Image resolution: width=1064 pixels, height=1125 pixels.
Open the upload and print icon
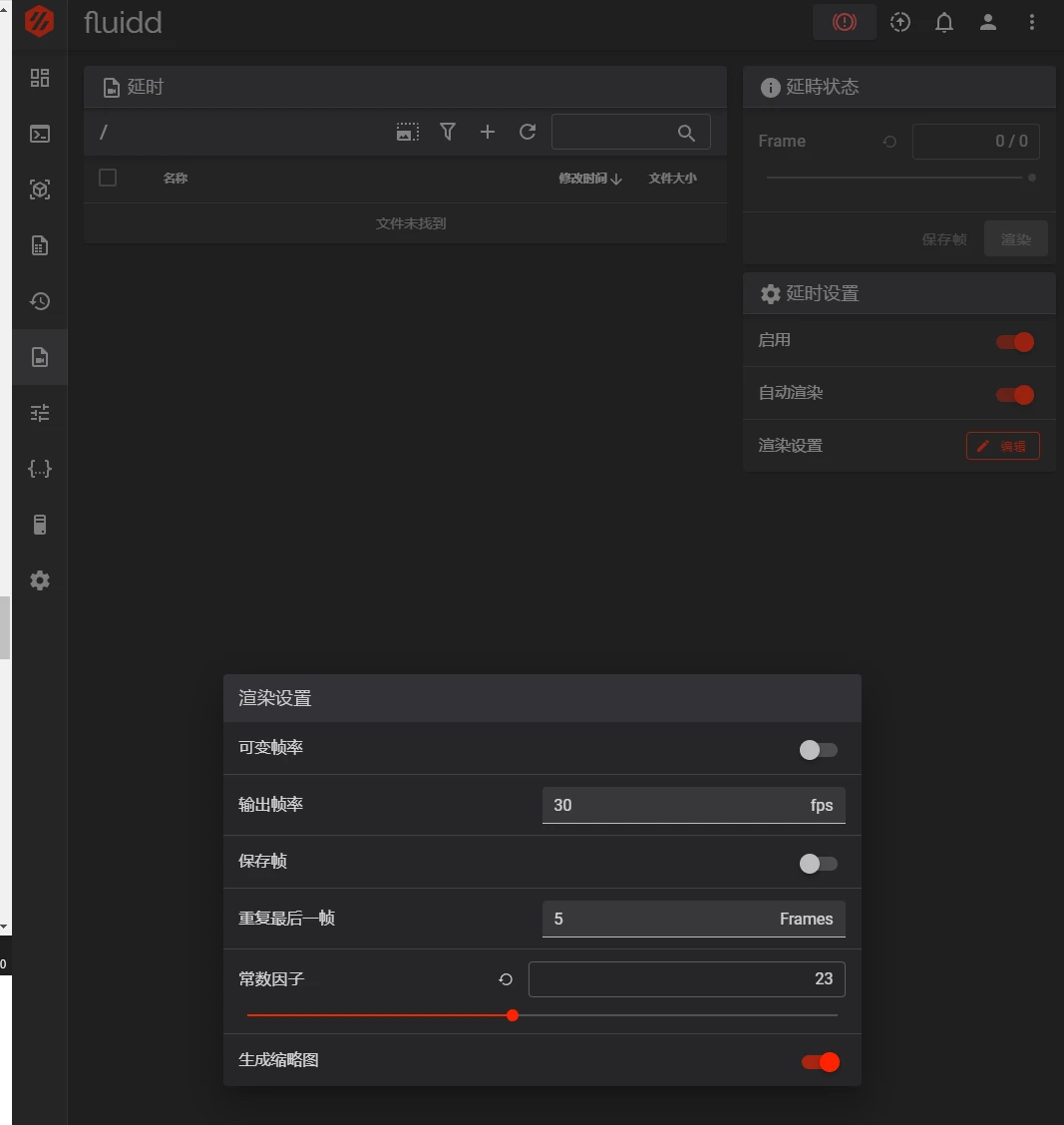pyautogui.click(x=899, y=22)
